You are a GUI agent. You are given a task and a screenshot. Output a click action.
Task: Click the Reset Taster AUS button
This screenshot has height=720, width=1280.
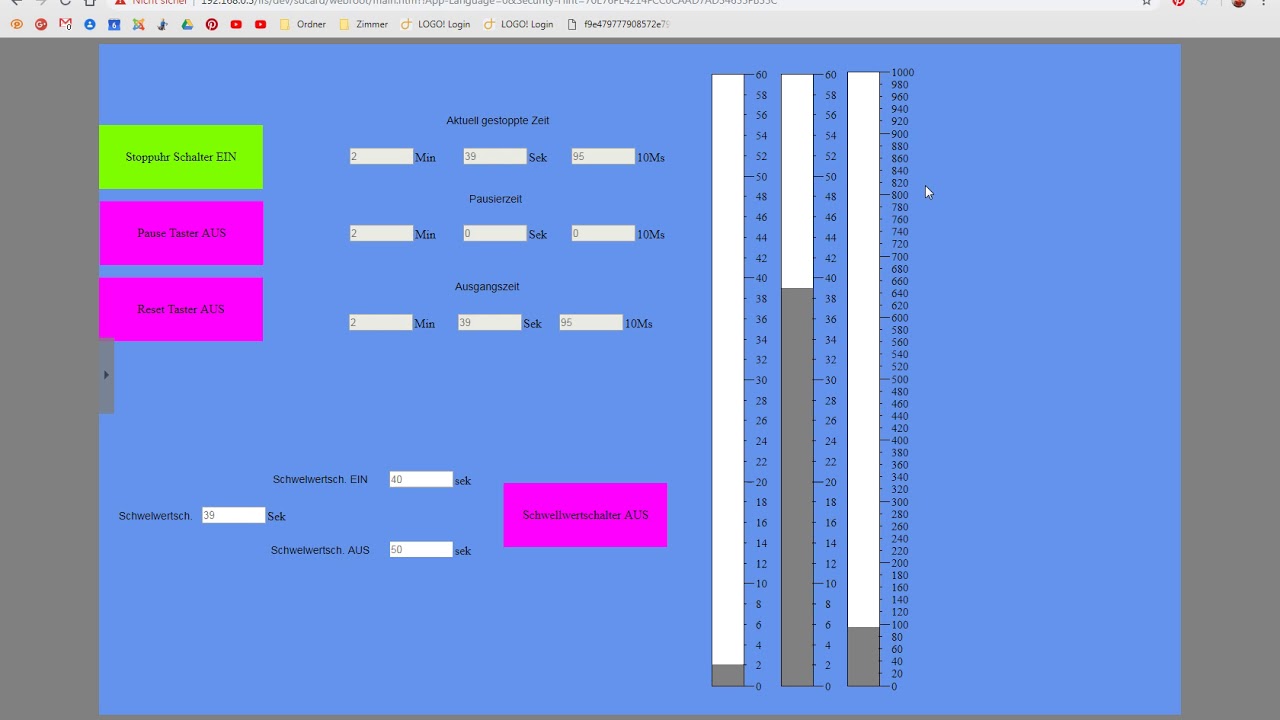(181, 309)
